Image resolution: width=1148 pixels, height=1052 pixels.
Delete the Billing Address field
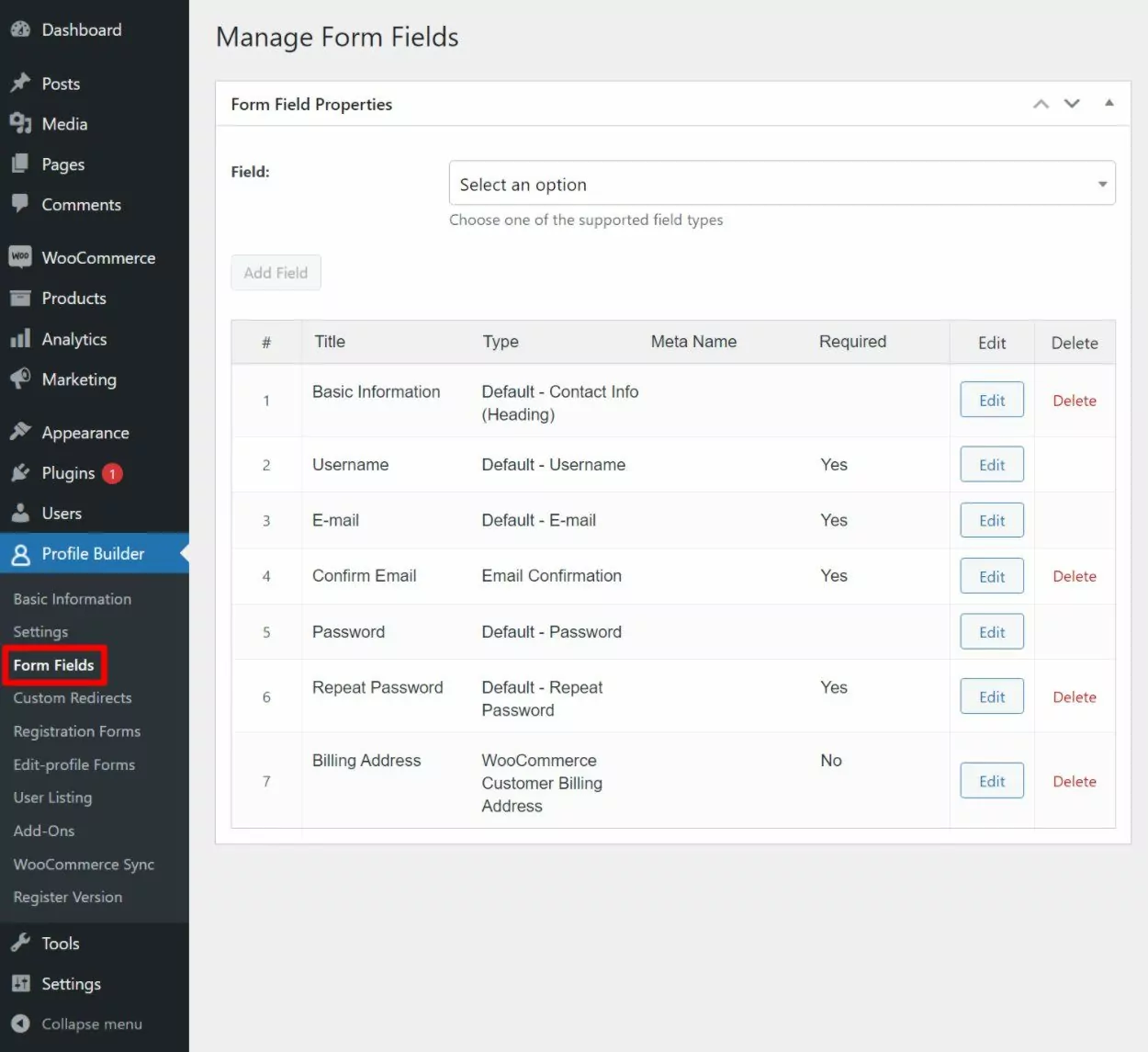point(1075,781)
